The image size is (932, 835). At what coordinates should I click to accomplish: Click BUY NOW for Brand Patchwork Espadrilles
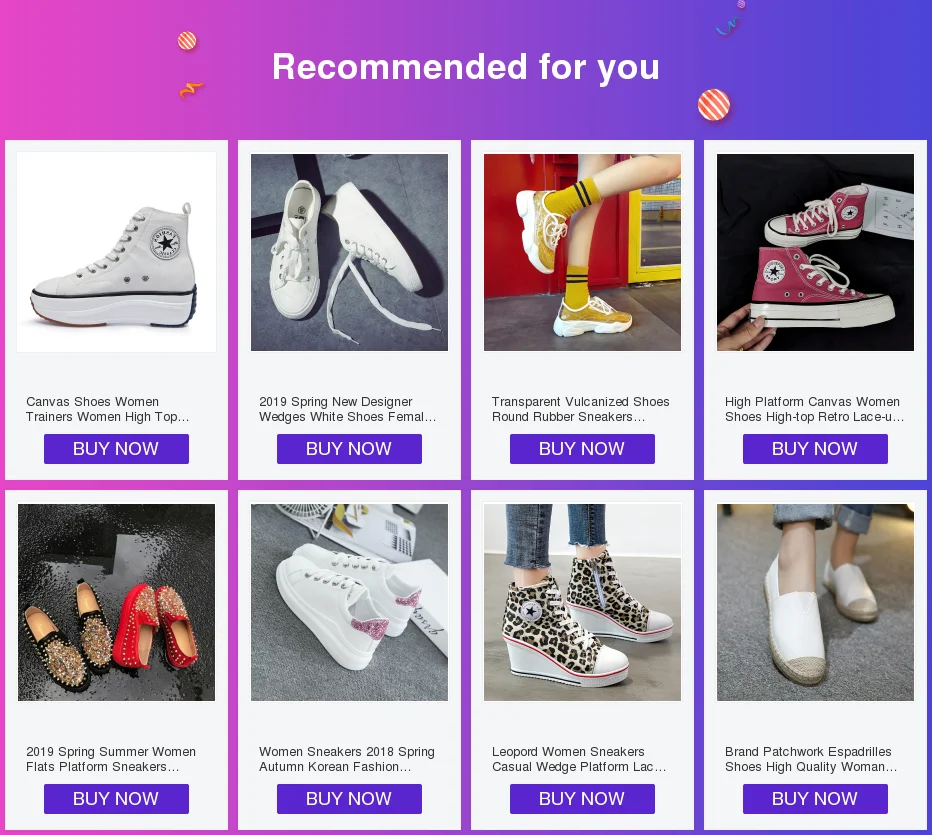[816, 799]
